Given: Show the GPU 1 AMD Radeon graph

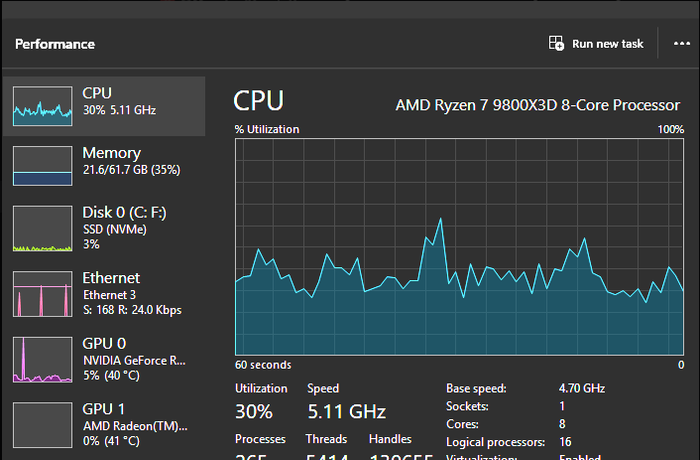Looking at the screenshot, I should pos(42,423).
